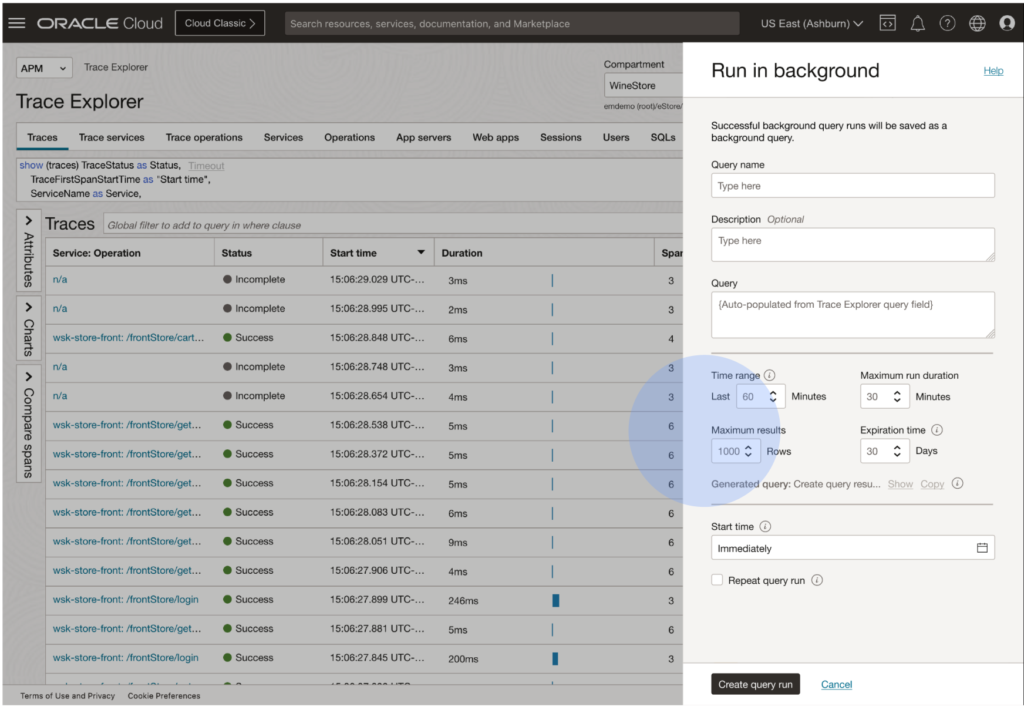Switch to the App servers tab
This screenshot has width=1024, height=713.
pyautogui.click(x=423, y=137)
